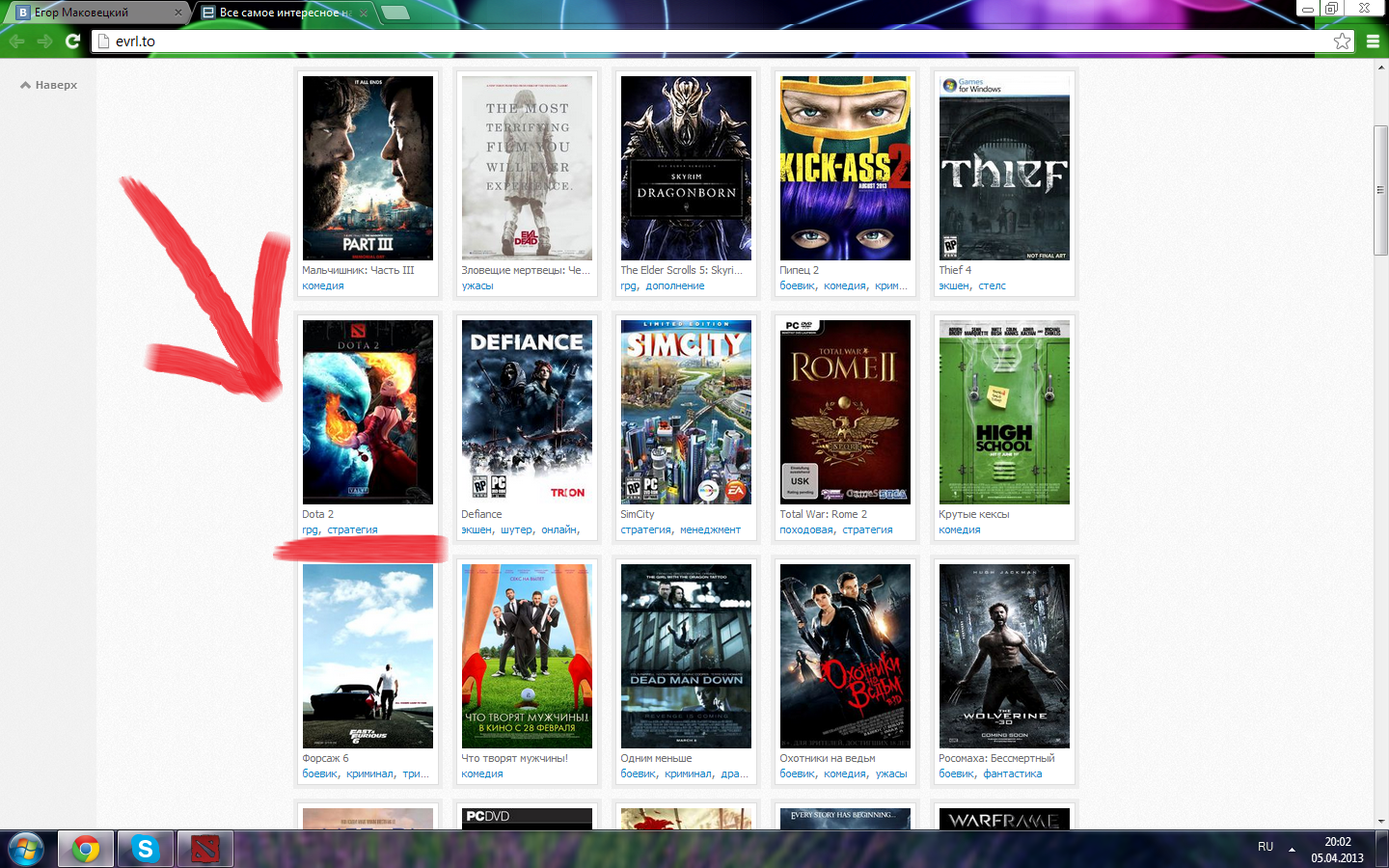1389x868 pixels.
Task: Select the шутер tag under Defiance
Action: pos(516,529)
